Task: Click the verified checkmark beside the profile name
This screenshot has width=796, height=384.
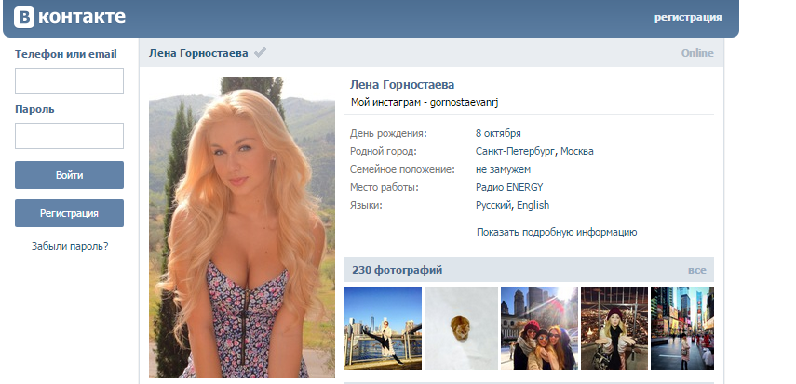Action: (x=260, y=53)
